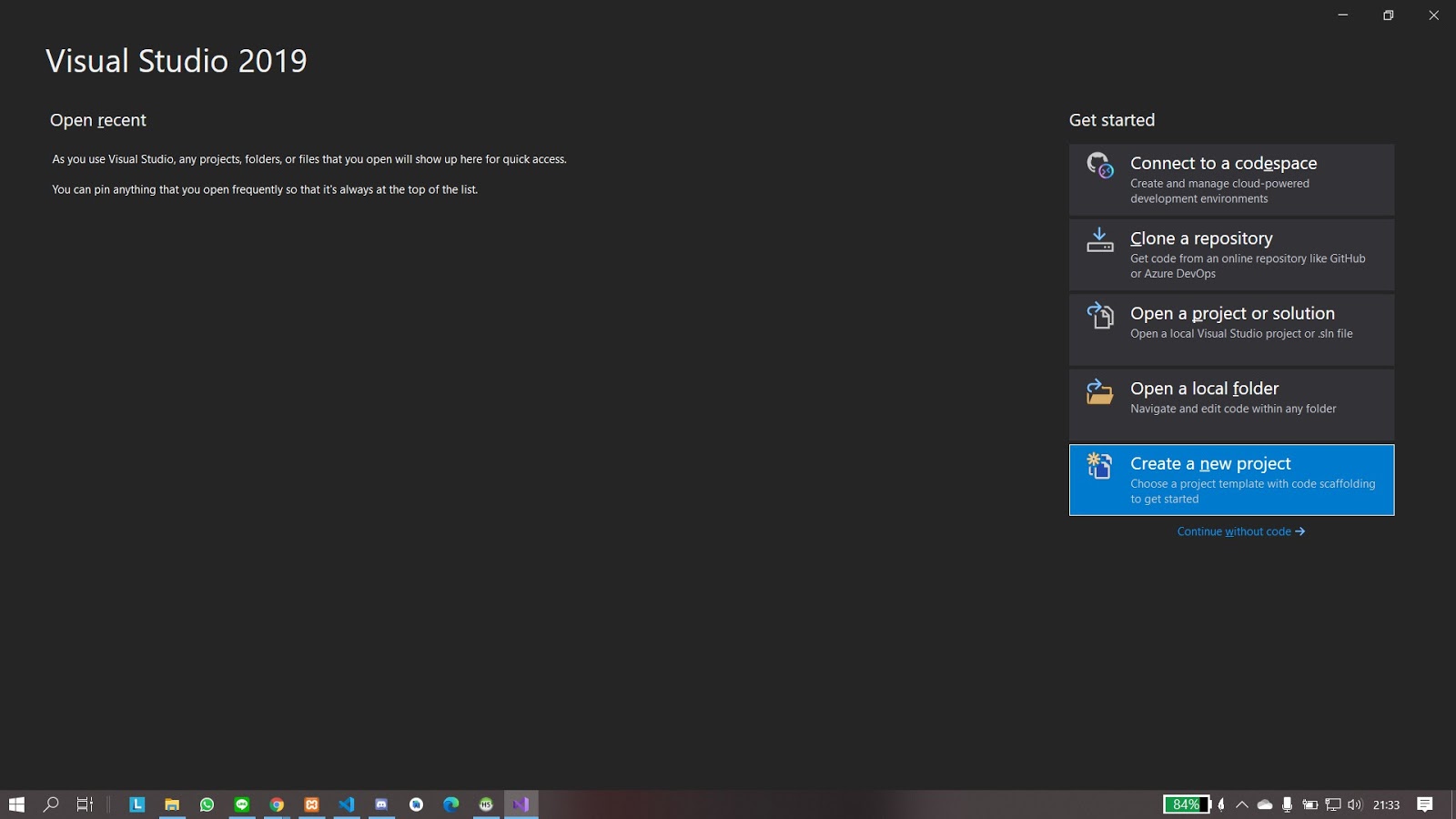Choose Open a project or solution title
Image resolution: width=1456 pixels, height=819 pixels.
tap(1232, 313)
